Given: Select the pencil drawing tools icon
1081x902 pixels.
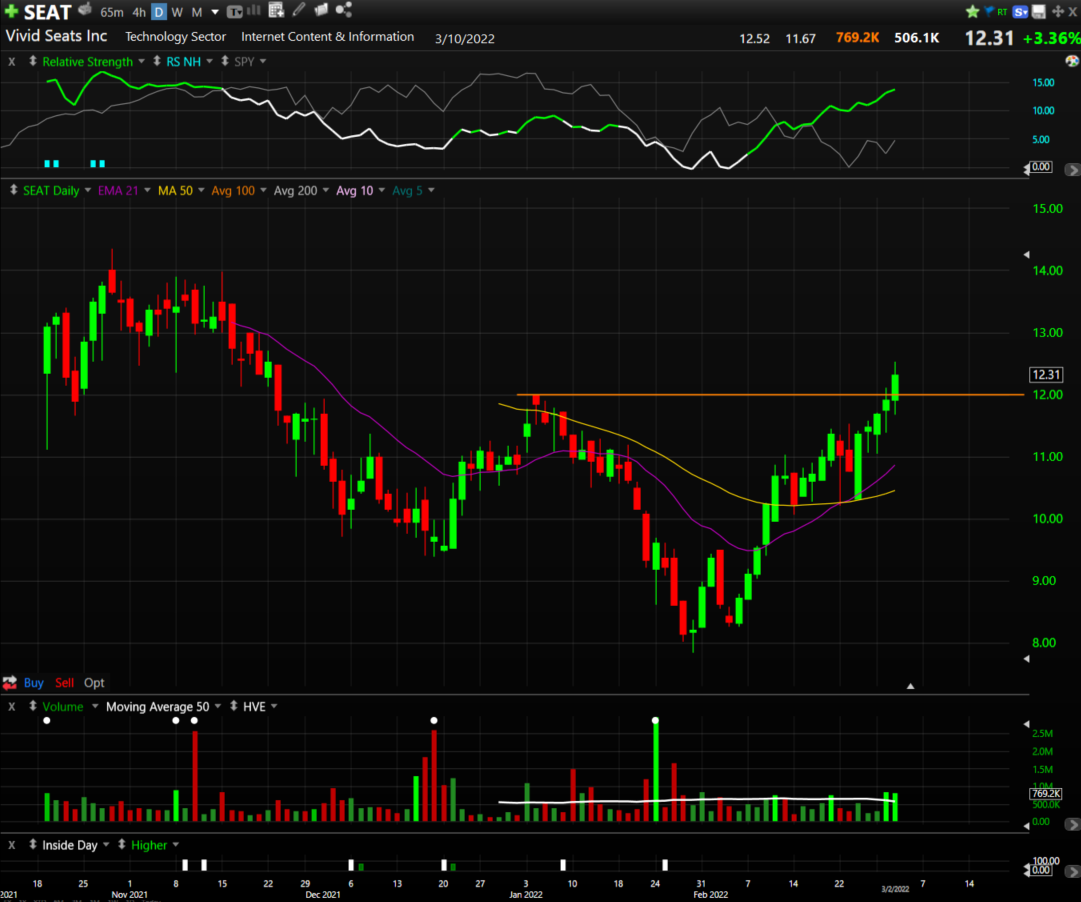Looking at the screenshot, I should [299, 9].
